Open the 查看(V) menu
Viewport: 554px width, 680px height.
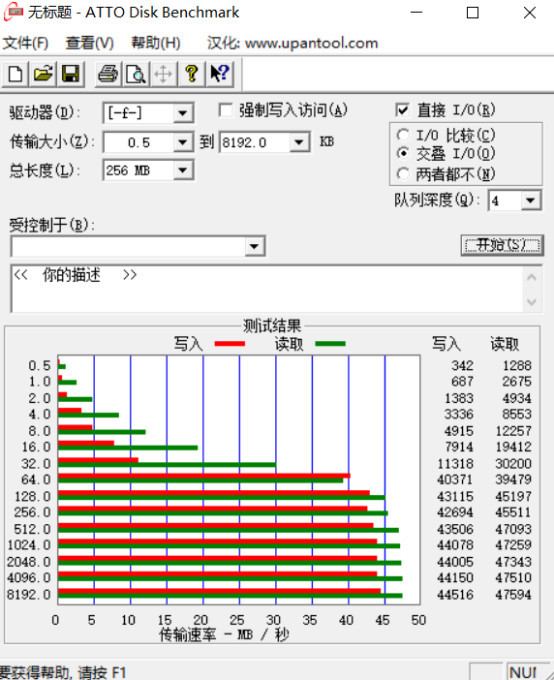coord(89,43)
